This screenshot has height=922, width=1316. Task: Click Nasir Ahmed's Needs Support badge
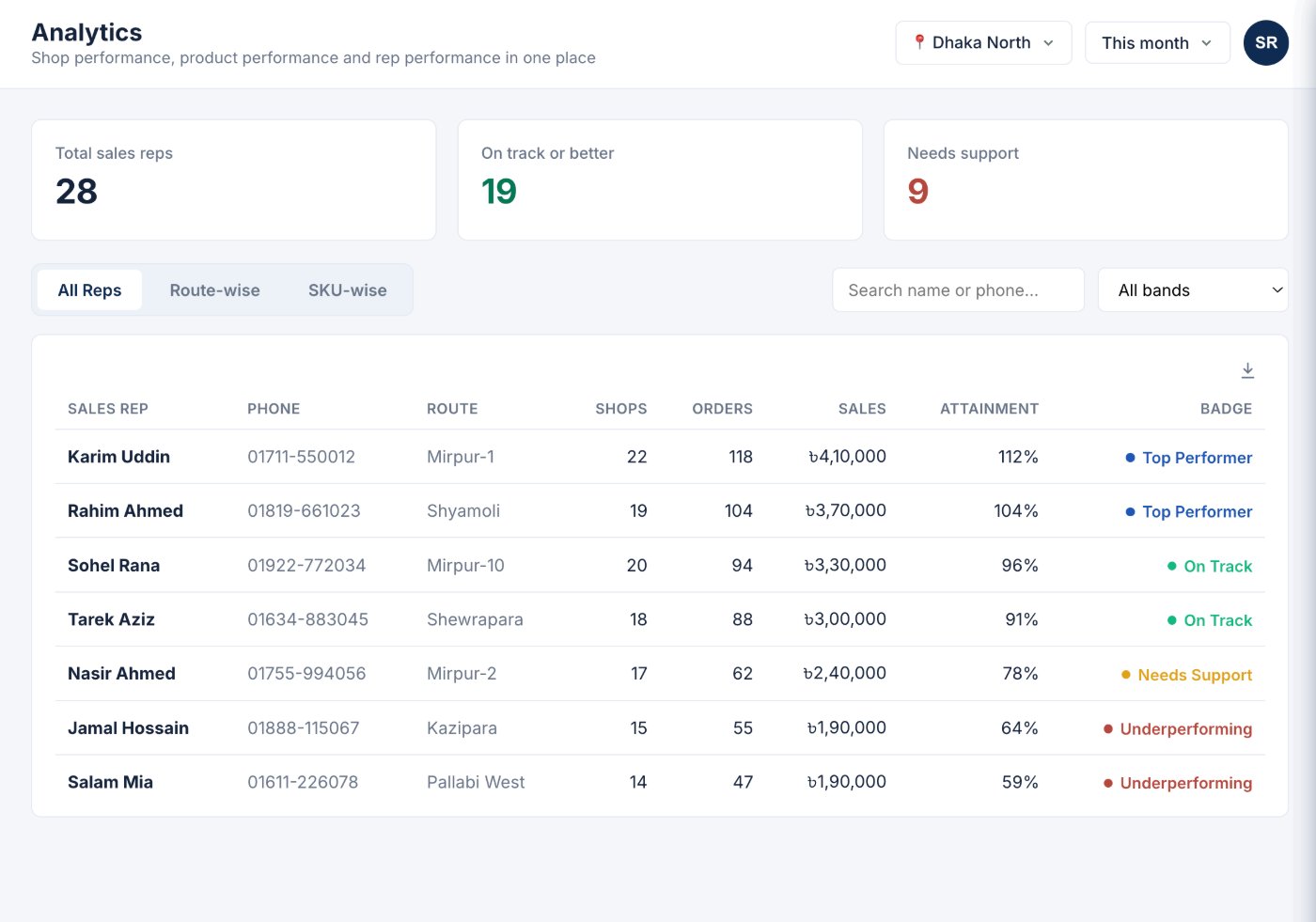tap(1187, 675)
